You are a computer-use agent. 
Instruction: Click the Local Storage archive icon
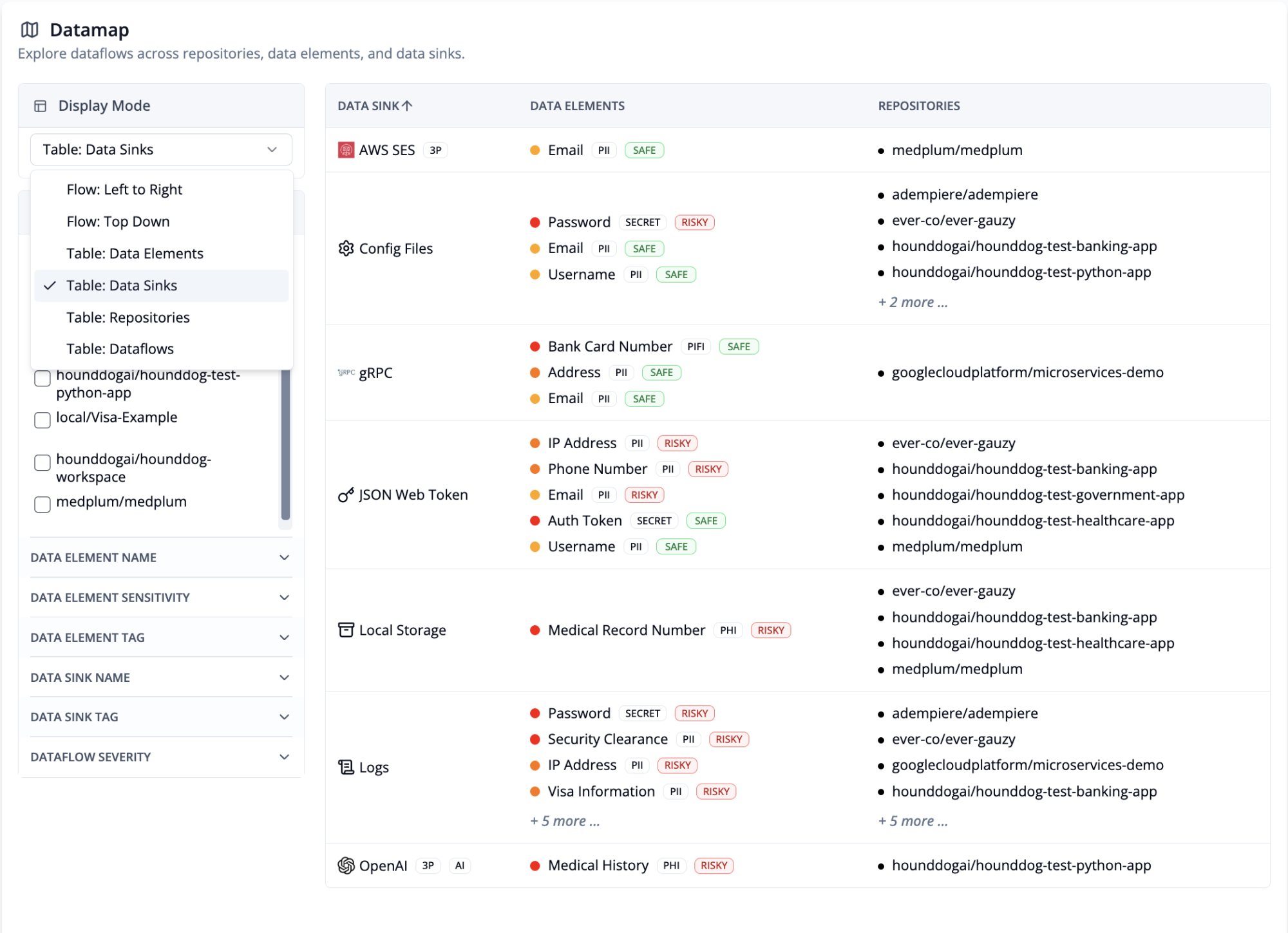(x=346, y=630)
